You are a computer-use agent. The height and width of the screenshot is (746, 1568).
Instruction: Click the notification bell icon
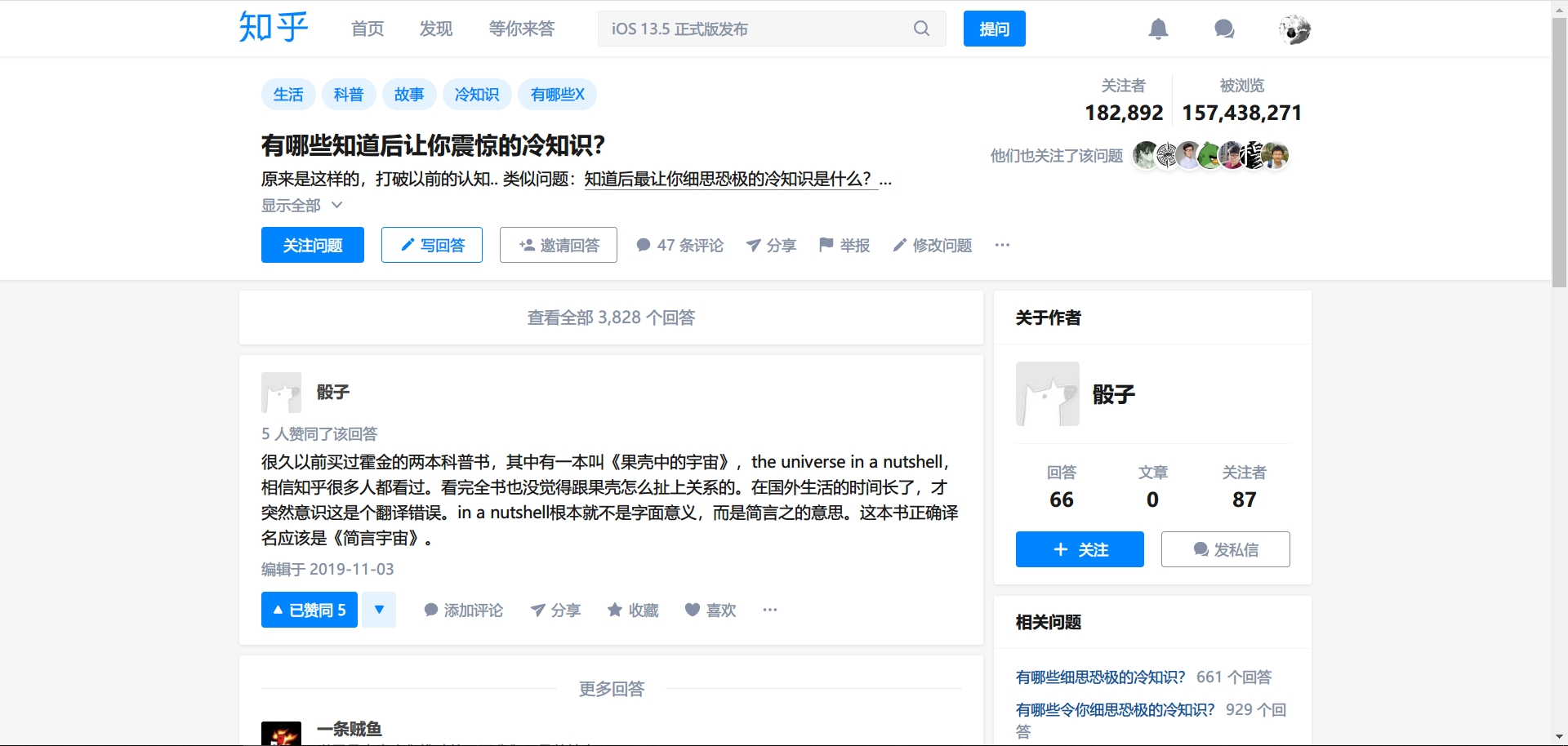click(1158, 29)
